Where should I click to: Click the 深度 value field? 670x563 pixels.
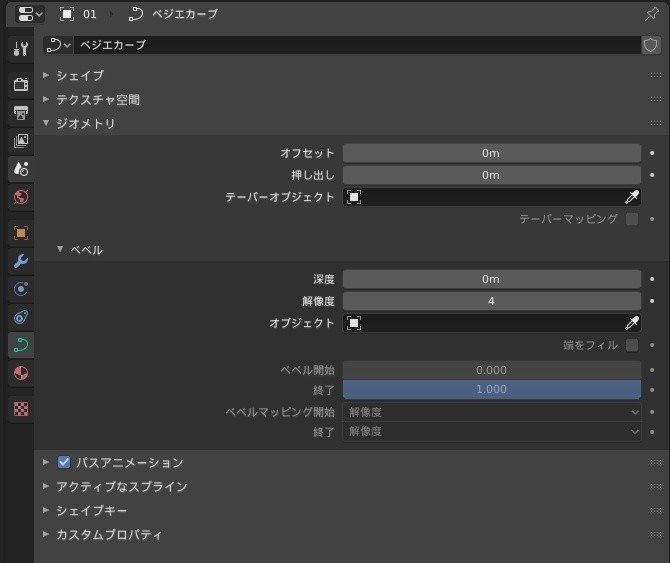tap(491, 279)
